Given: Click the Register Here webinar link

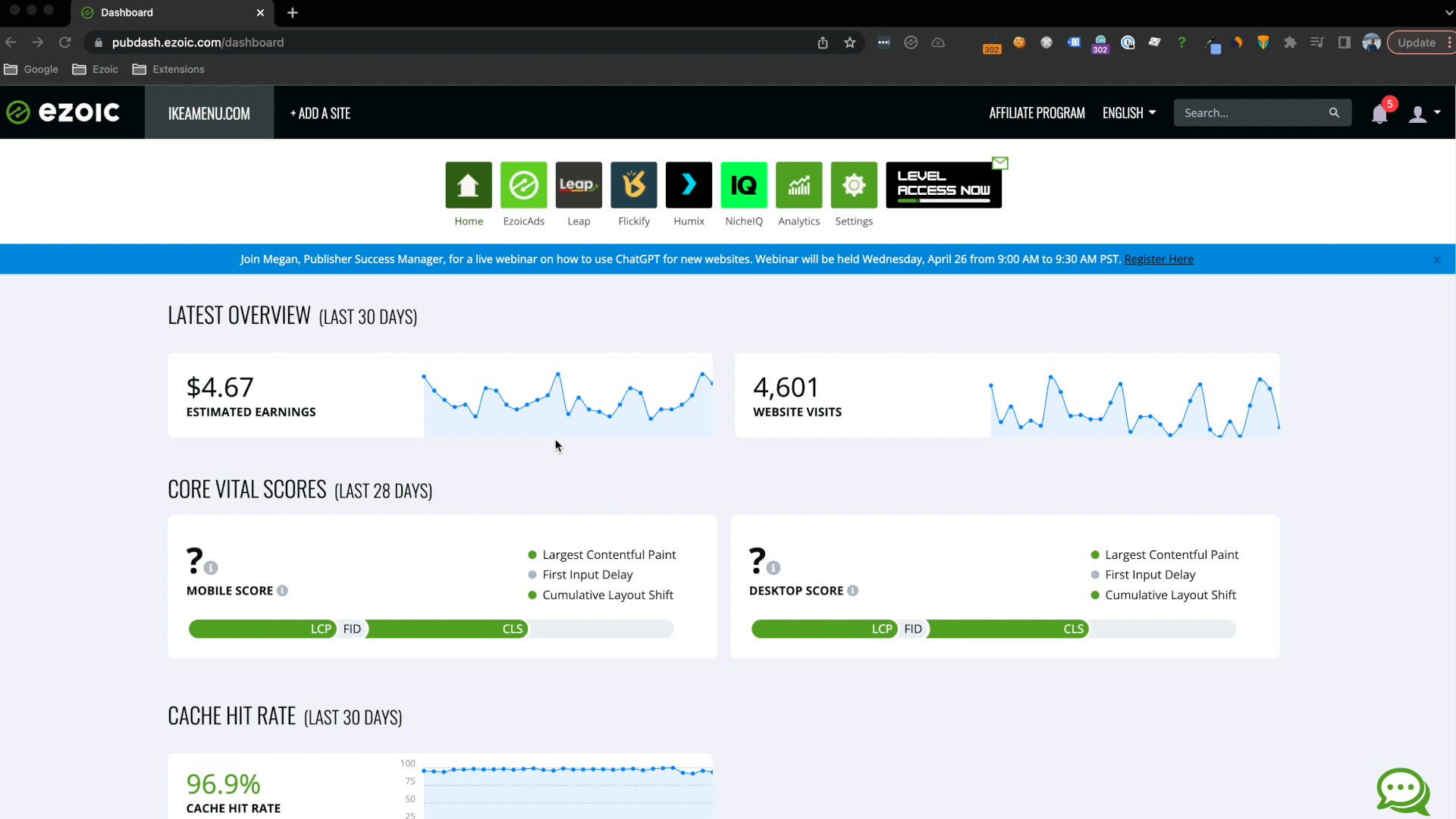Looking at the screenshot, I should (x=1158, y=259).
